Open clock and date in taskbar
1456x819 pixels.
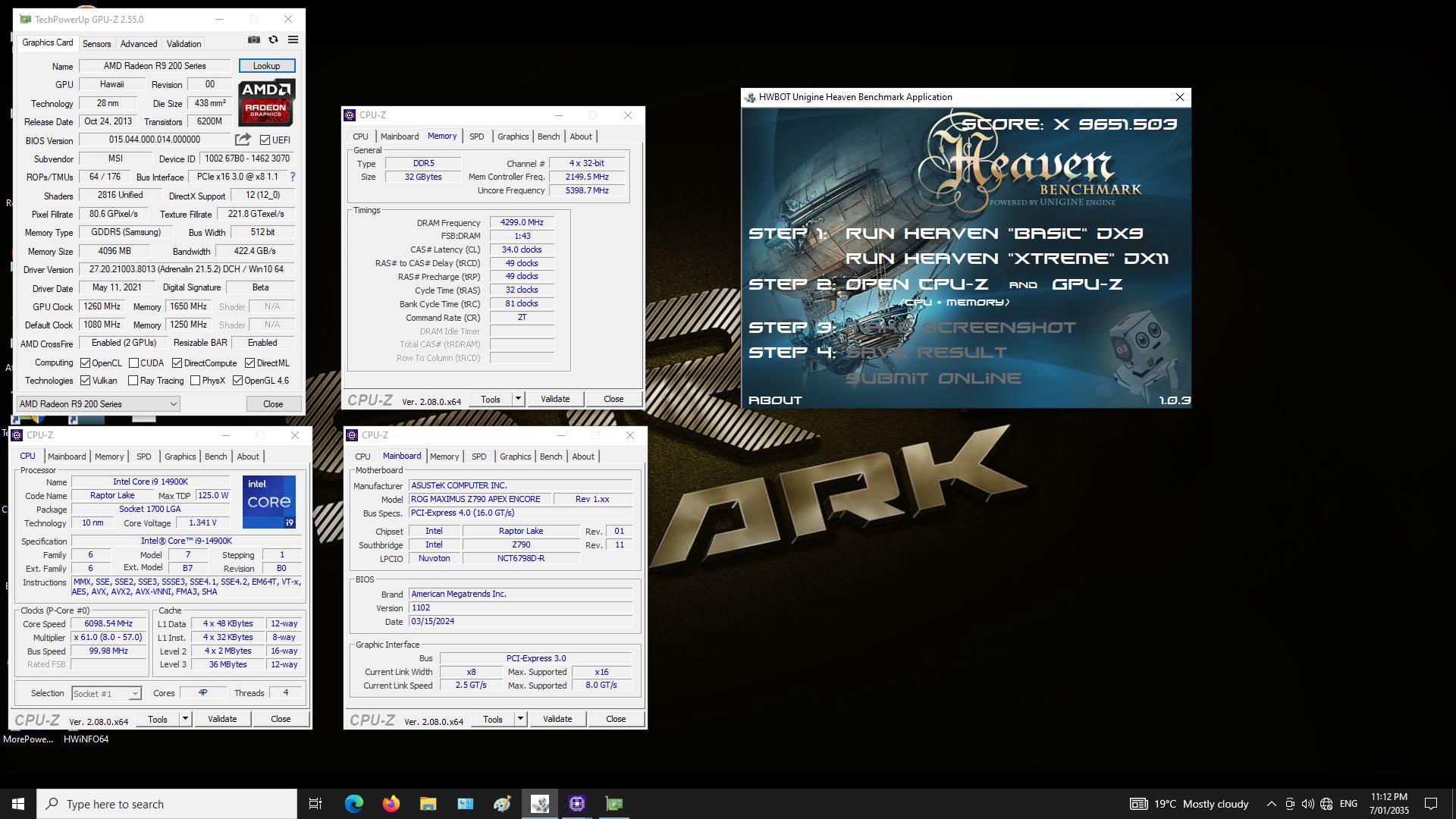1389,804
